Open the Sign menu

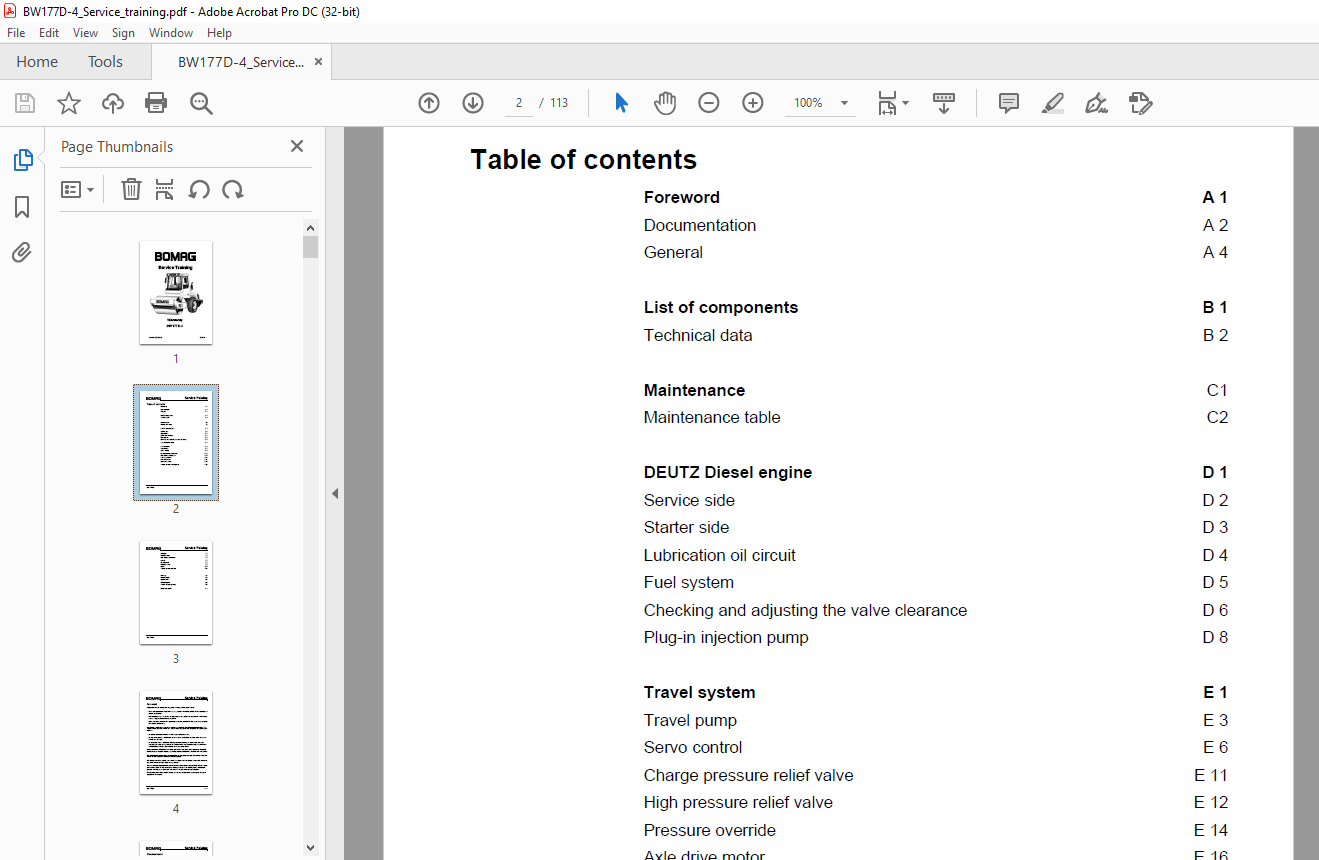tap(123, 33)
